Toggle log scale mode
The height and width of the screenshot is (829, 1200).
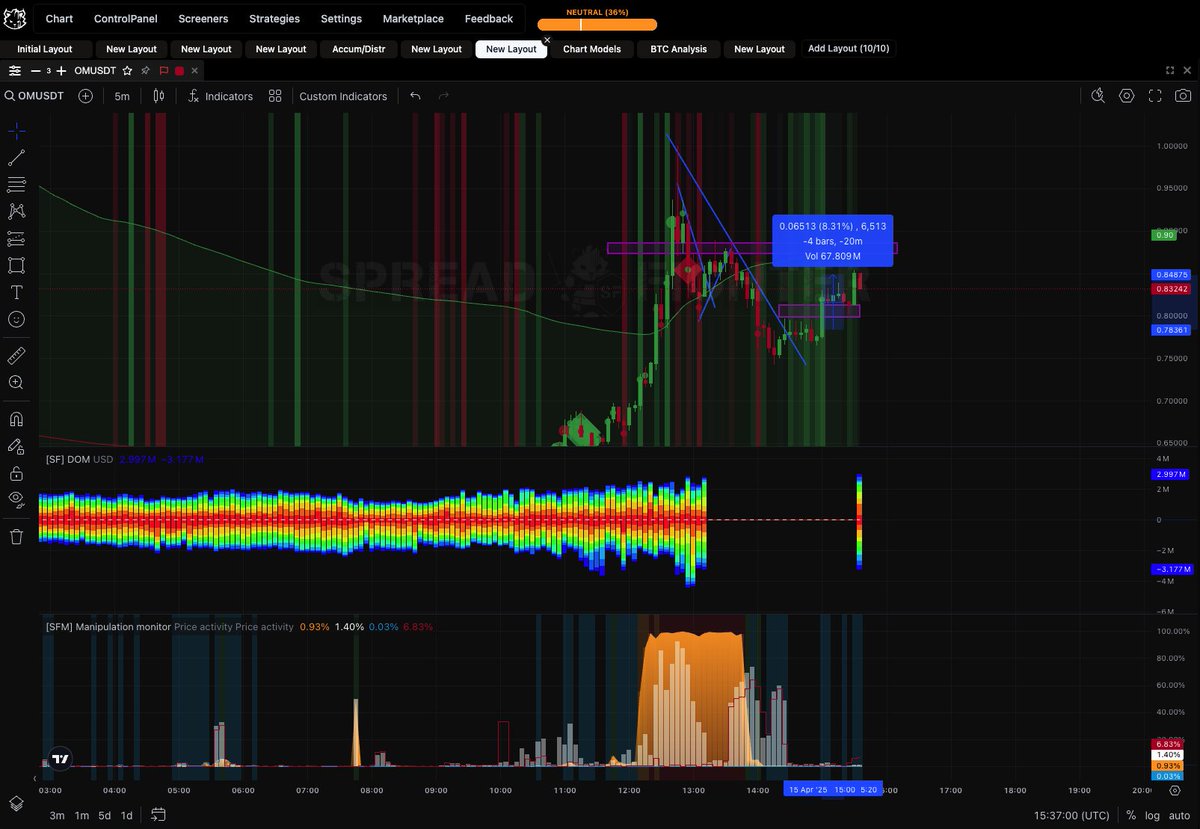coord(1152,815)
